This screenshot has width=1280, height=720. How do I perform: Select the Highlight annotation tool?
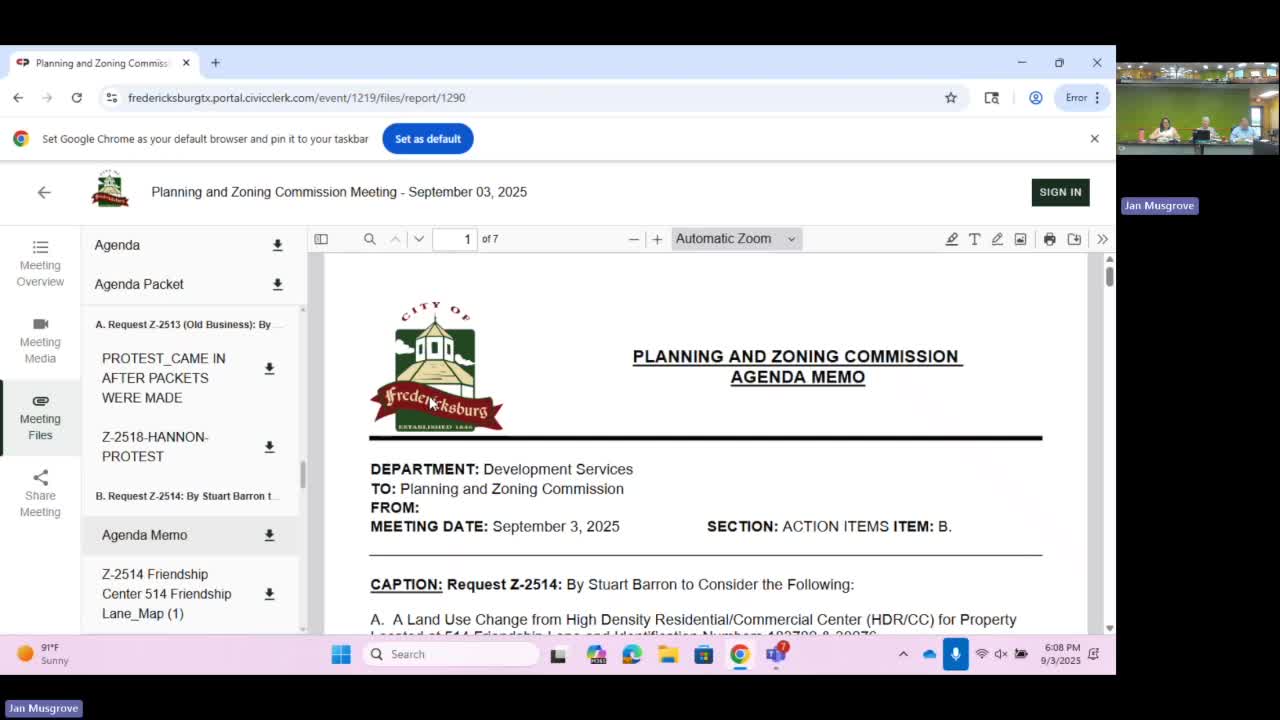click(952, 238)
